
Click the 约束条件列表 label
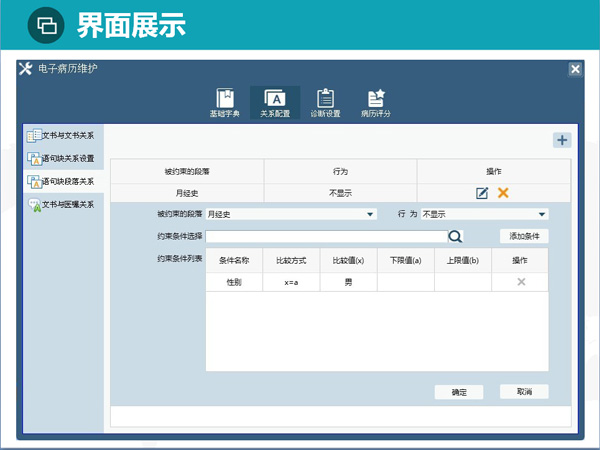pos(179,259)
